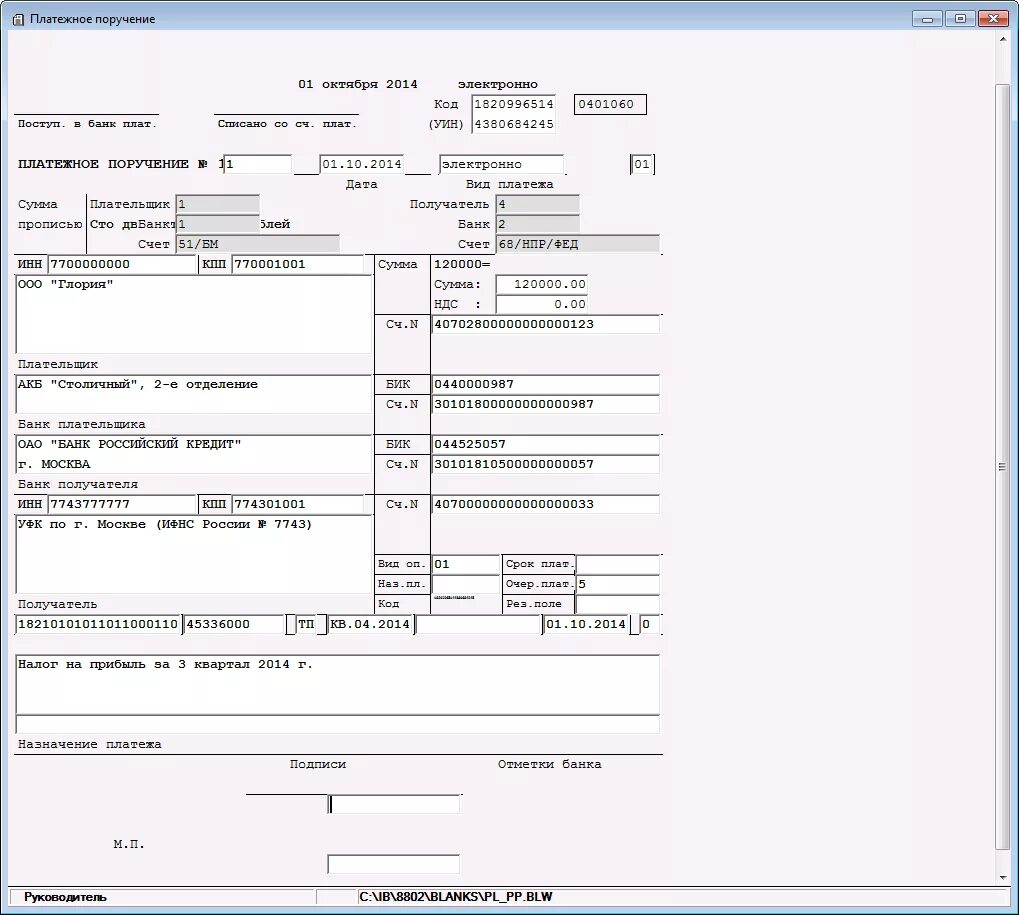The image size is (1019, 915).
Task: Click the Получатель code field with 4
Action: pyautogui.click(x=537, y=204)
